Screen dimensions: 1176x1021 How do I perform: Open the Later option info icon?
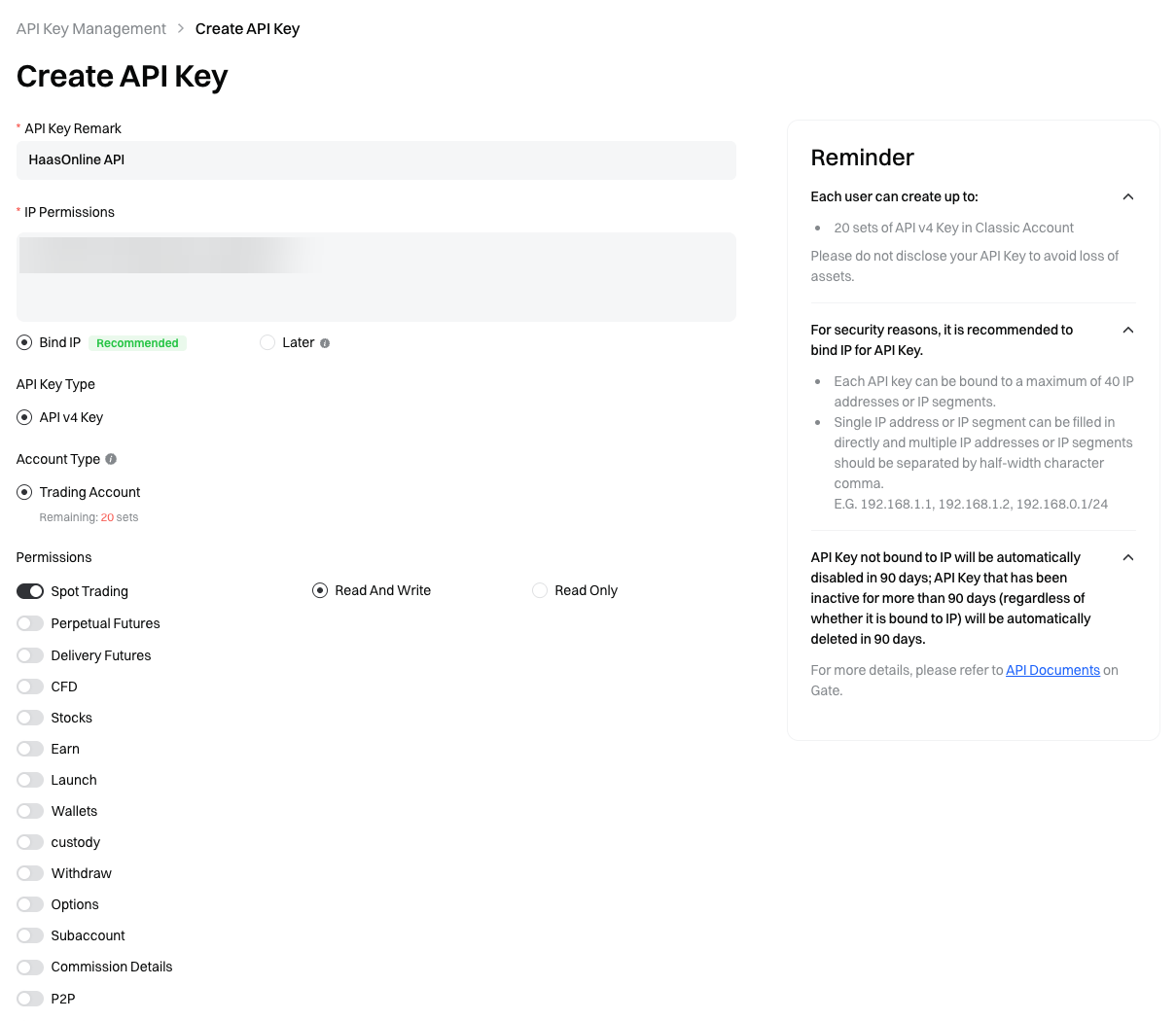coord(325,343)
